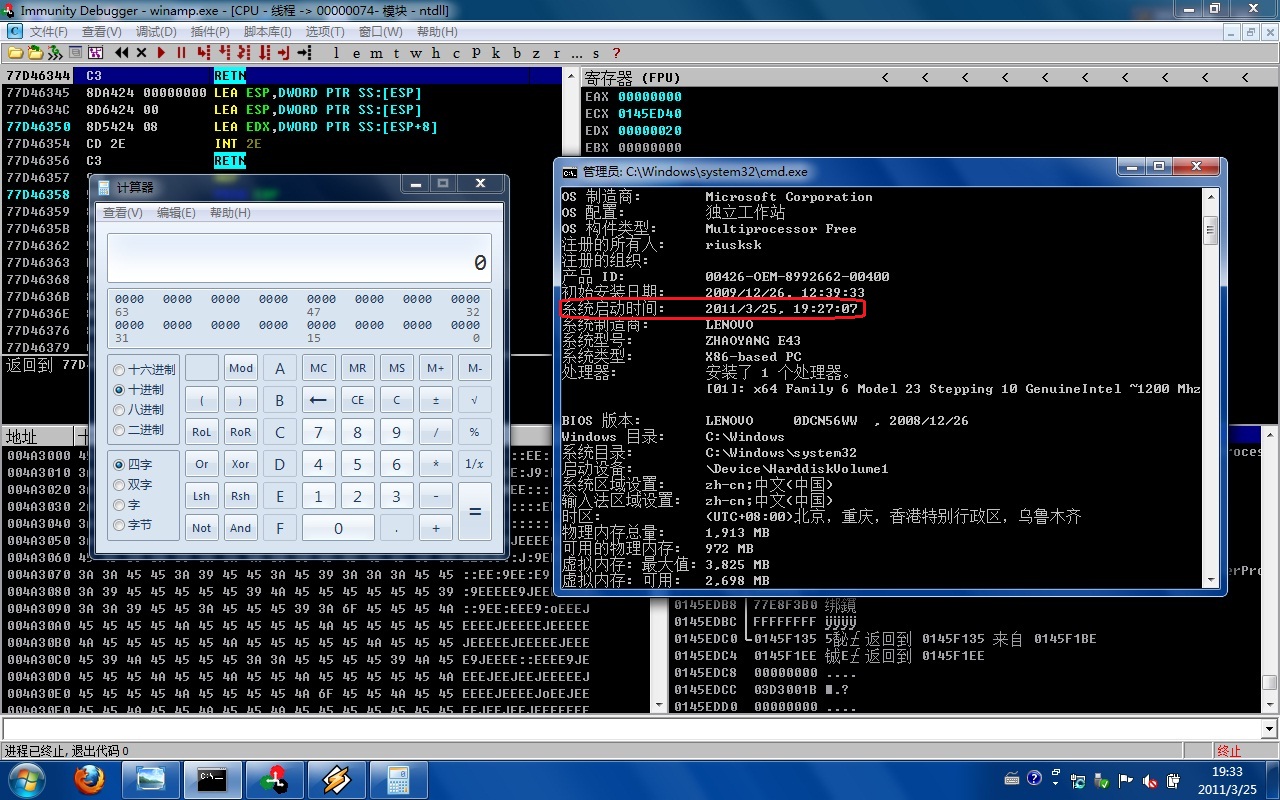The image size is (1280, 800).
Task: Click the Not button in Calculator
Action: 202,528
